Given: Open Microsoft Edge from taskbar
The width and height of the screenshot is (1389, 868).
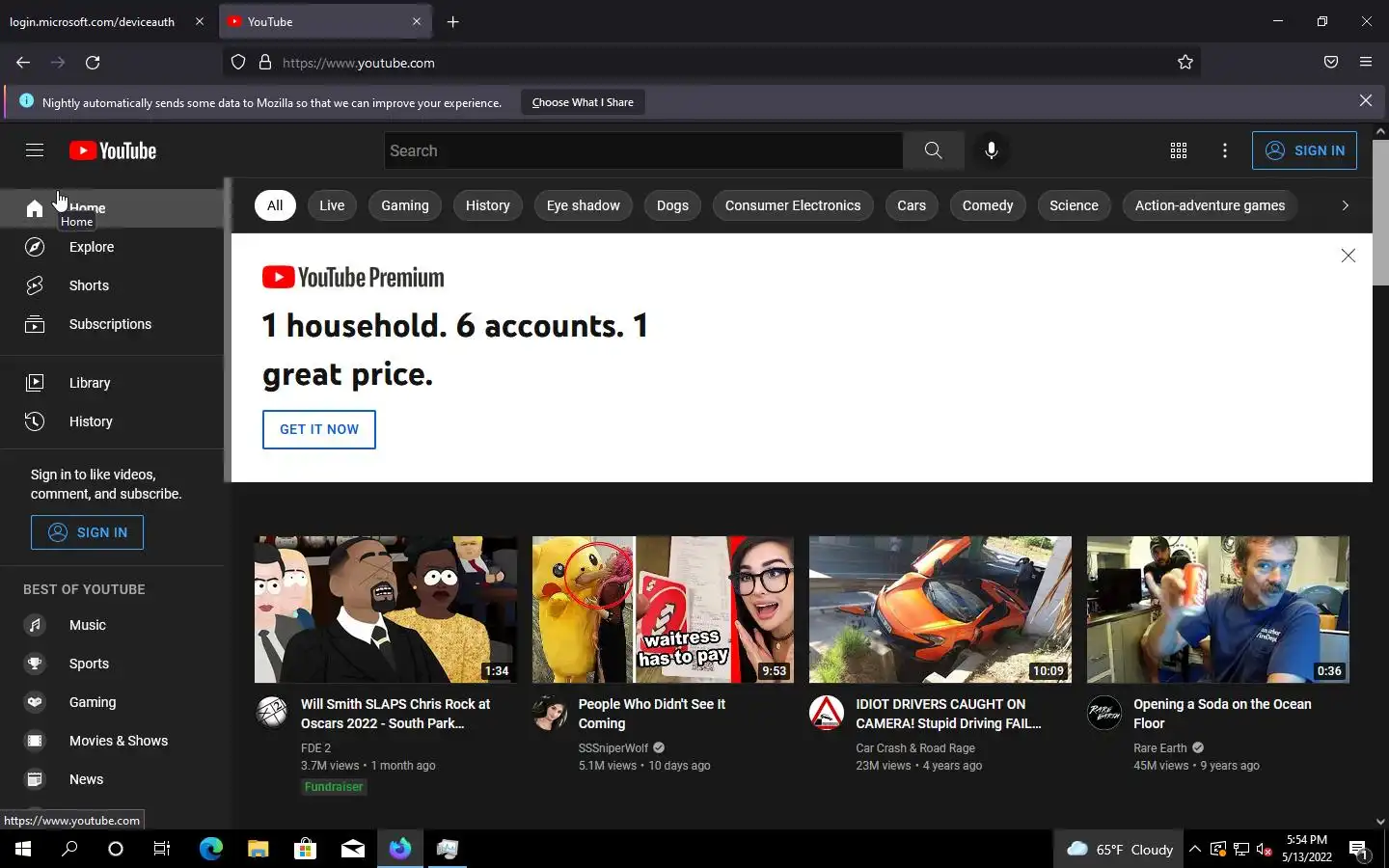Looking at the screenshot, I should pos(211,849).
